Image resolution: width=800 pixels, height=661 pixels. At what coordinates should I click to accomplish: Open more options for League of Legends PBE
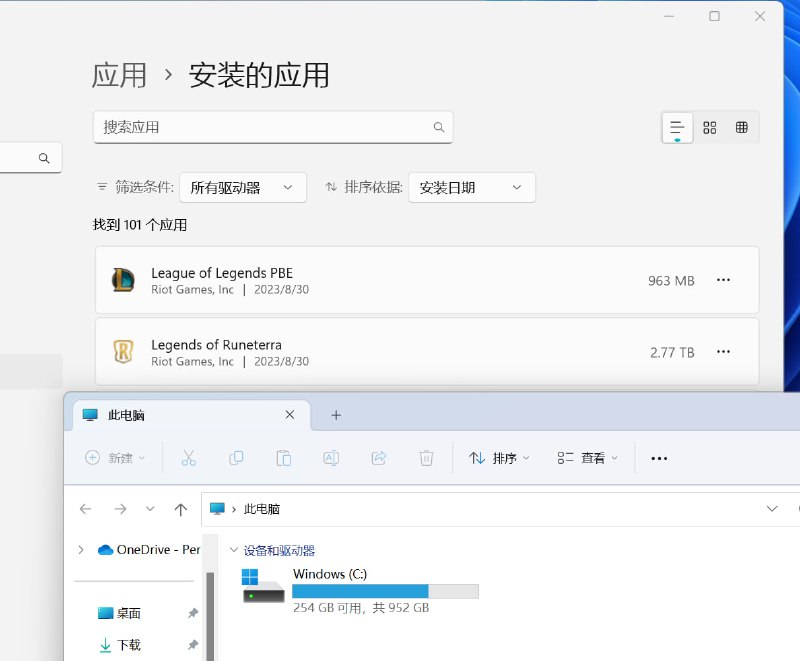point(723,280)
